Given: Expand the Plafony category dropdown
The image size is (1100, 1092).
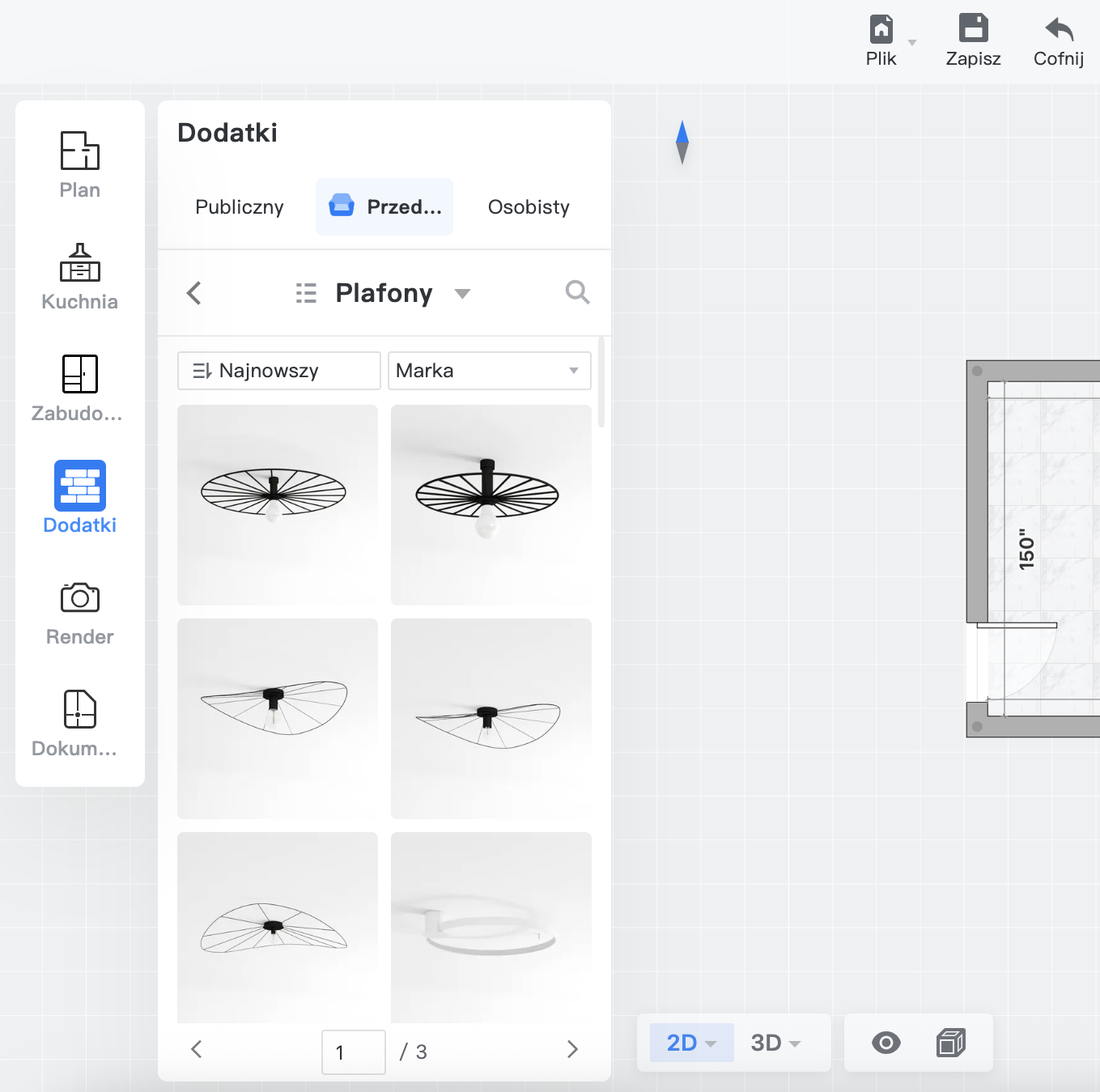Looking at the screenshot, I should 462,293.
